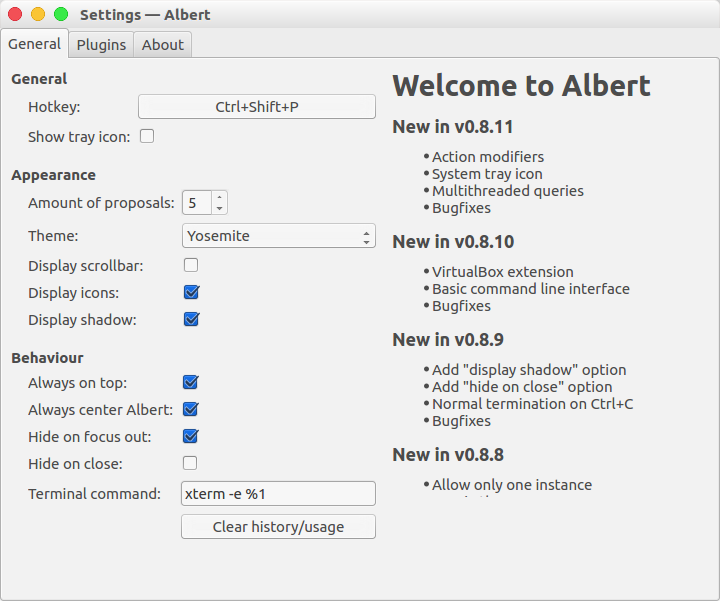Click the Terminal command label

click(95, 494)
